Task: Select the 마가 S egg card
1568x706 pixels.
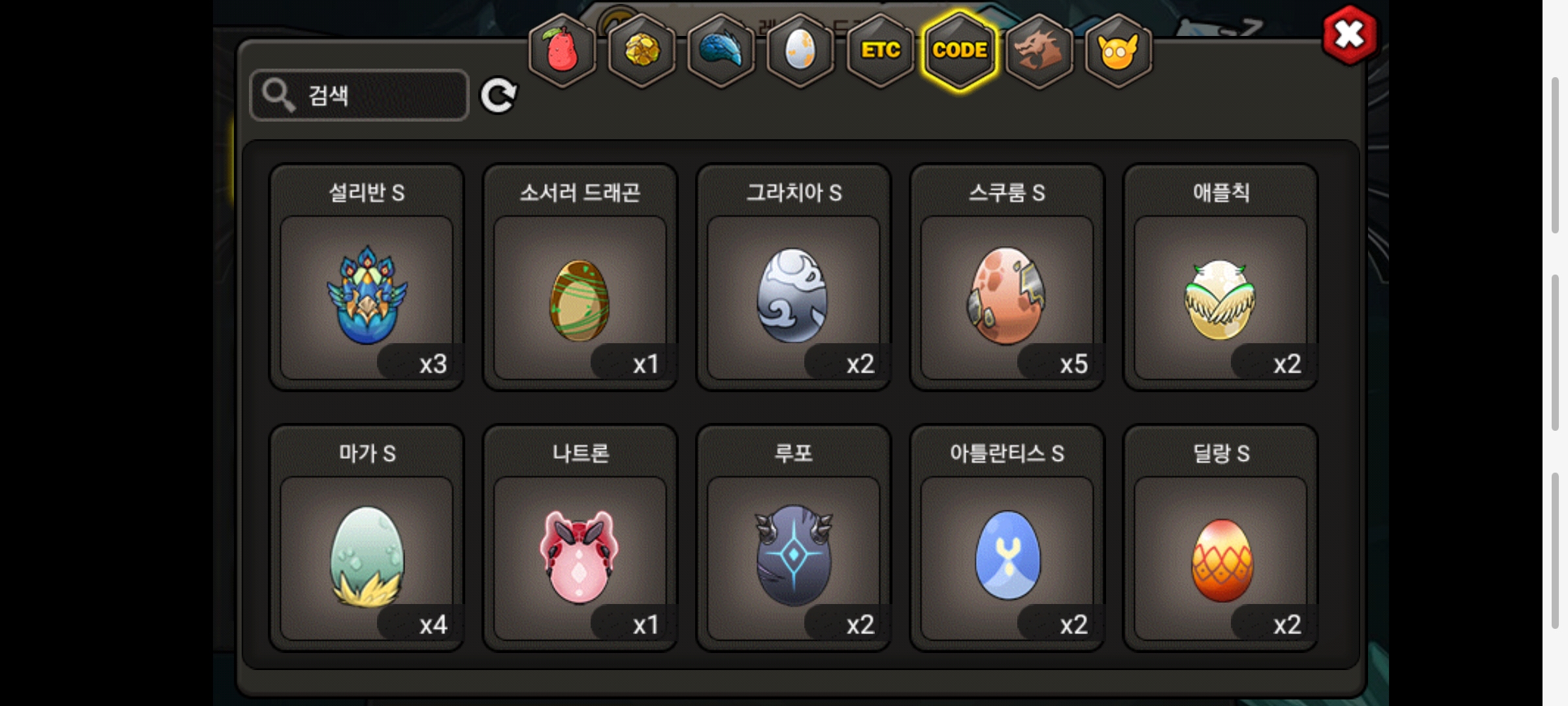Action: (x=367, y=538)
